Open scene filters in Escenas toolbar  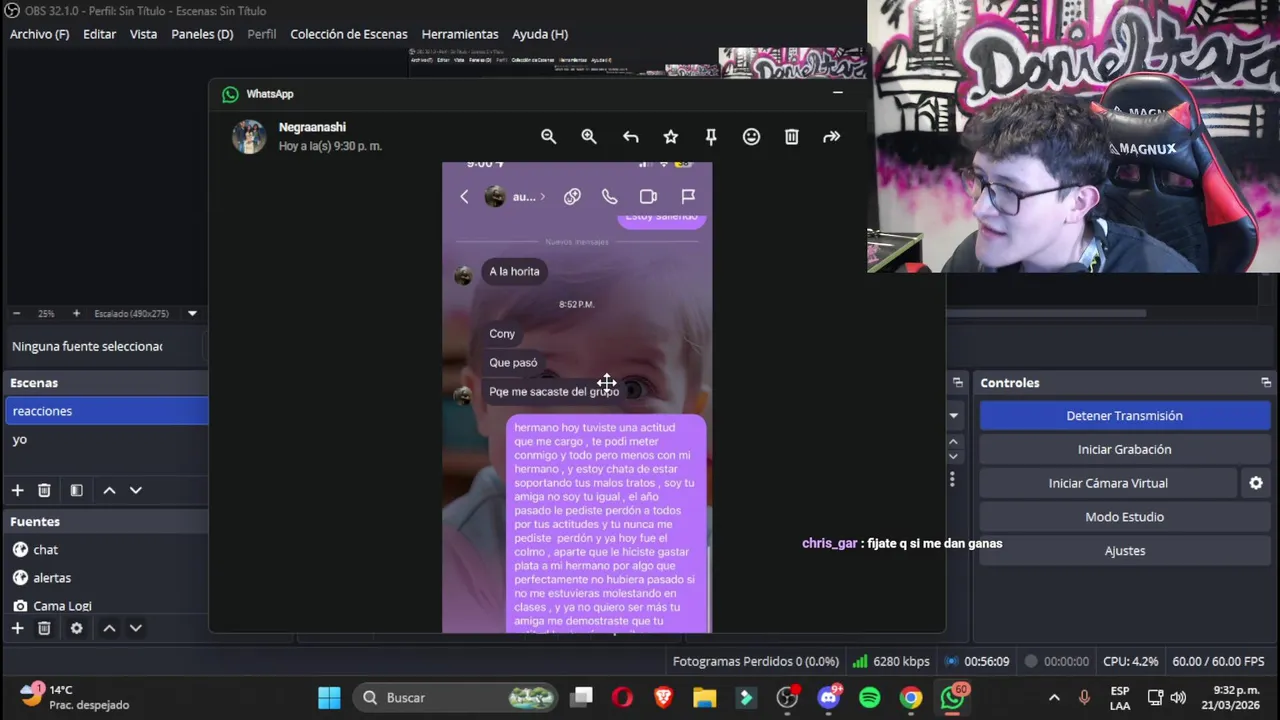point(76,490)
